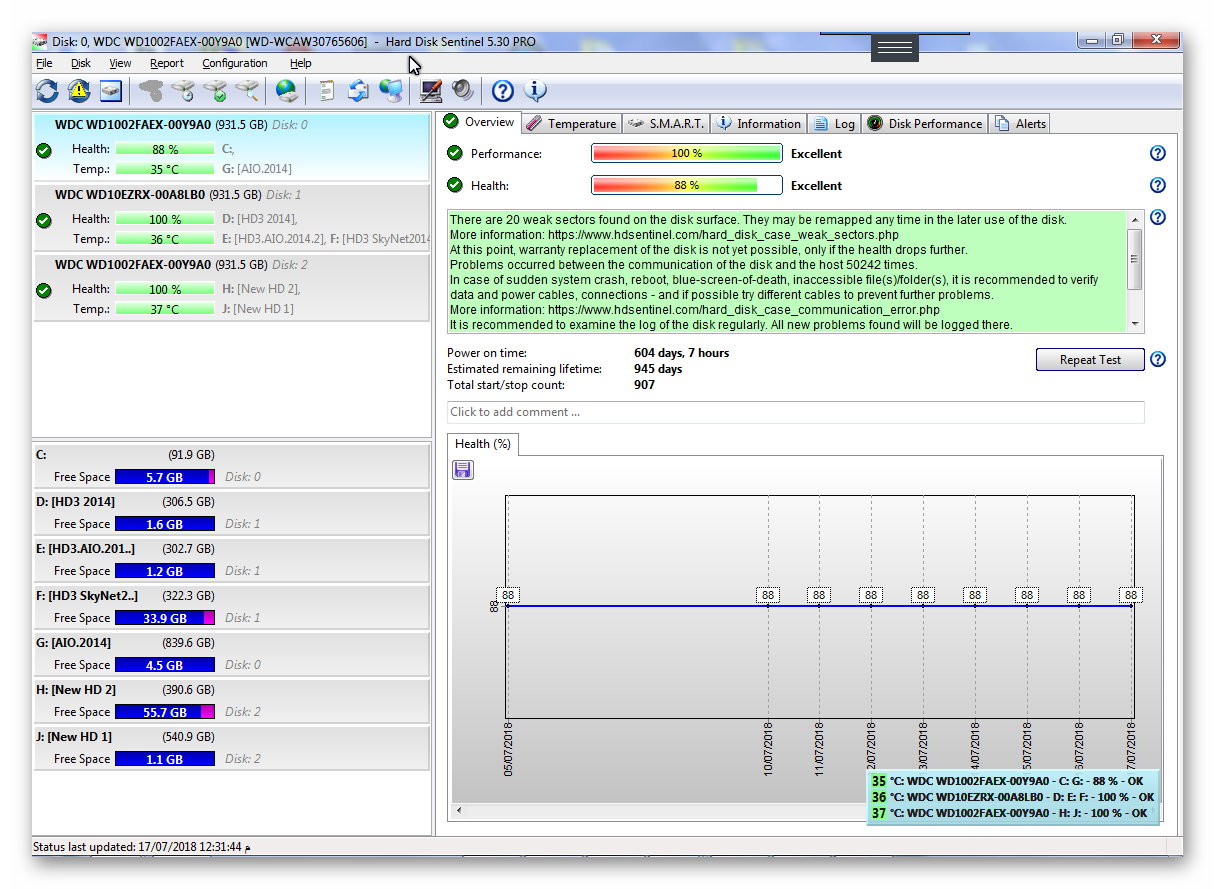
Task: Open the monitor with pen configuration icon
Action: (431, 91)
